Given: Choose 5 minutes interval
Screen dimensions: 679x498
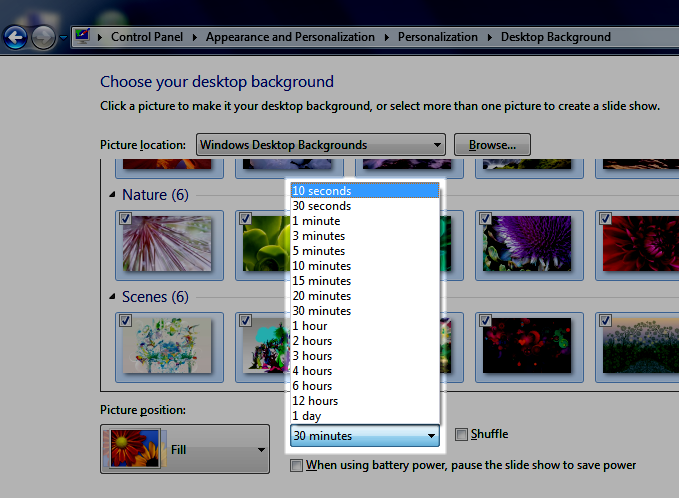Looking at the screenshot, I should click(365, 251).
